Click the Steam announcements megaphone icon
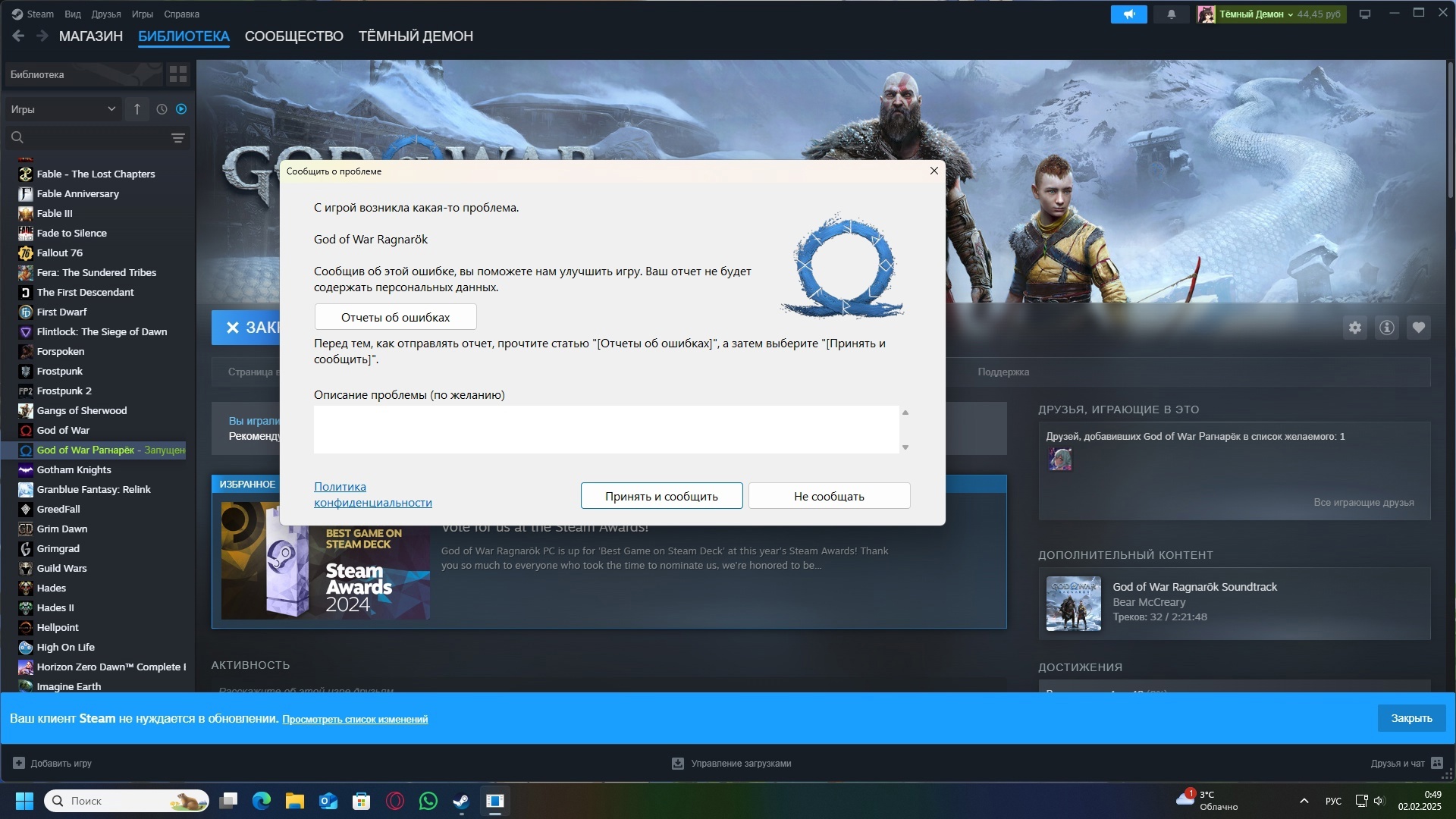Viewport: 1456px width, 819px height. (1128, 14)
